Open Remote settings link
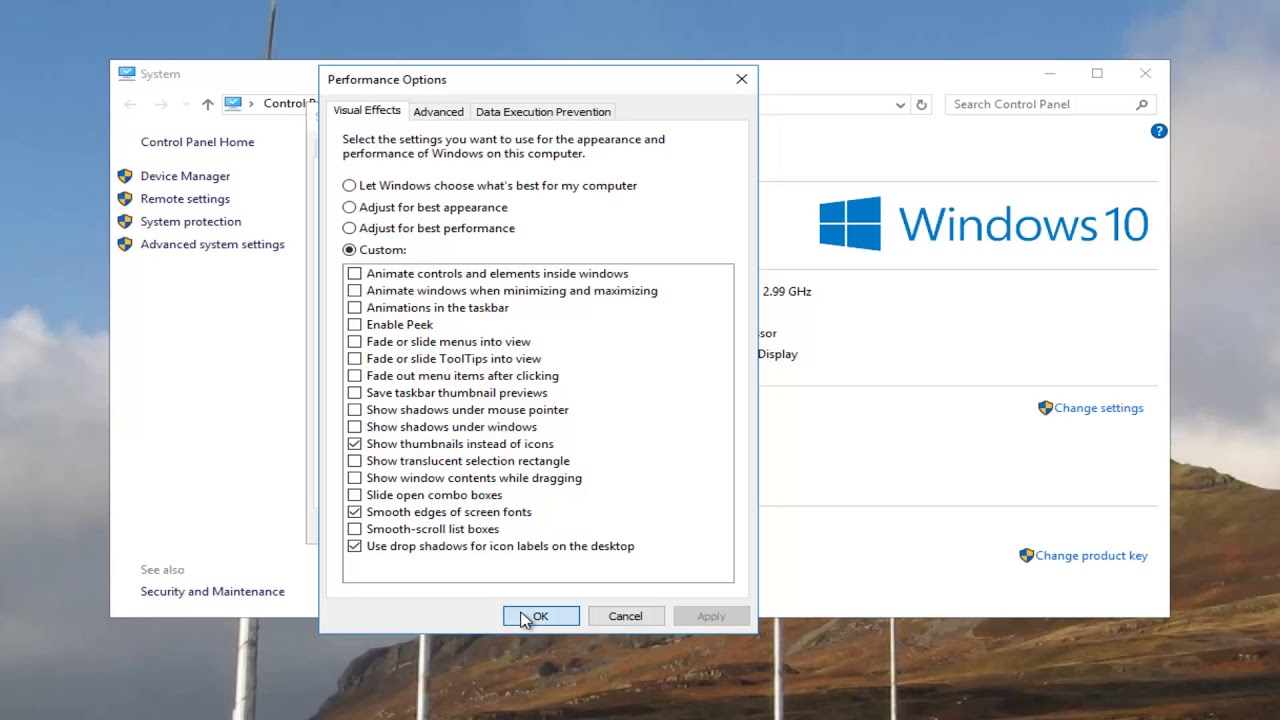This screenshot has width=1280, height=720. point(185,199)
